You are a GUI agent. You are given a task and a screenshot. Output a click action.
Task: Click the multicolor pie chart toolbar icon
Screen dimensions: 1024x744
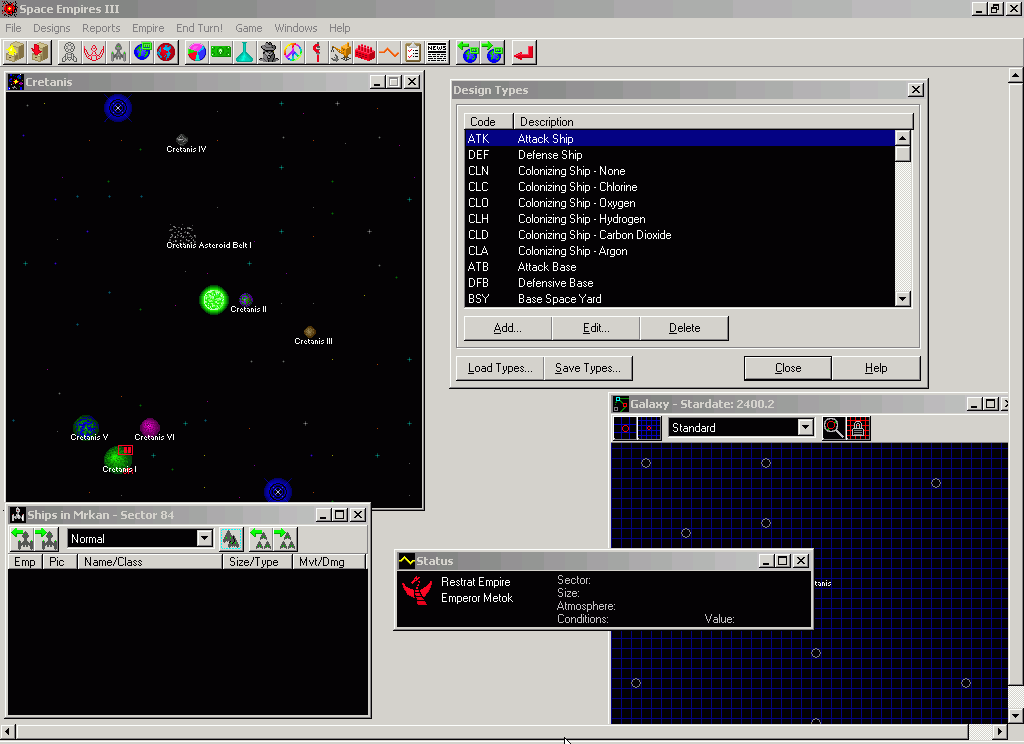[x=197, y=52]
